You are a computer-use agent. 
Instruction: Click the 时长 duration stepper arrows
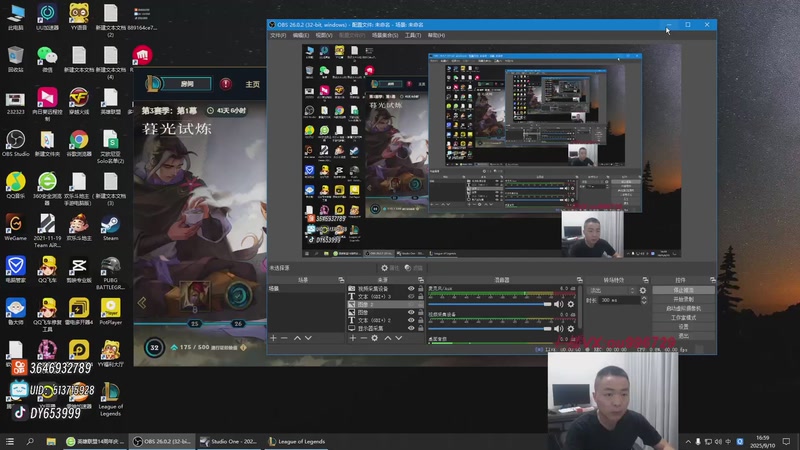(x=644, y=301)
